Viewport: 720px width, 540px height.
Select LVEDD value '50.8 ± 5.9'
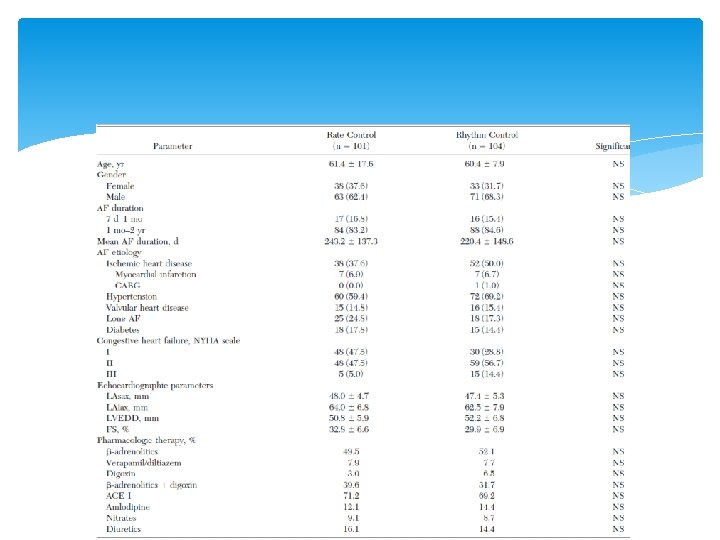click(349, 418)
